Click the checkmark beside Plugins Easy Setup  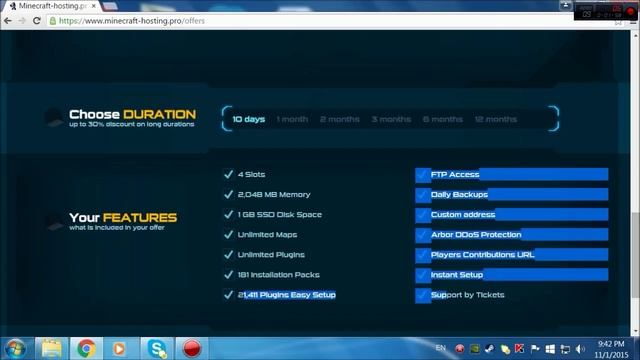229,294
